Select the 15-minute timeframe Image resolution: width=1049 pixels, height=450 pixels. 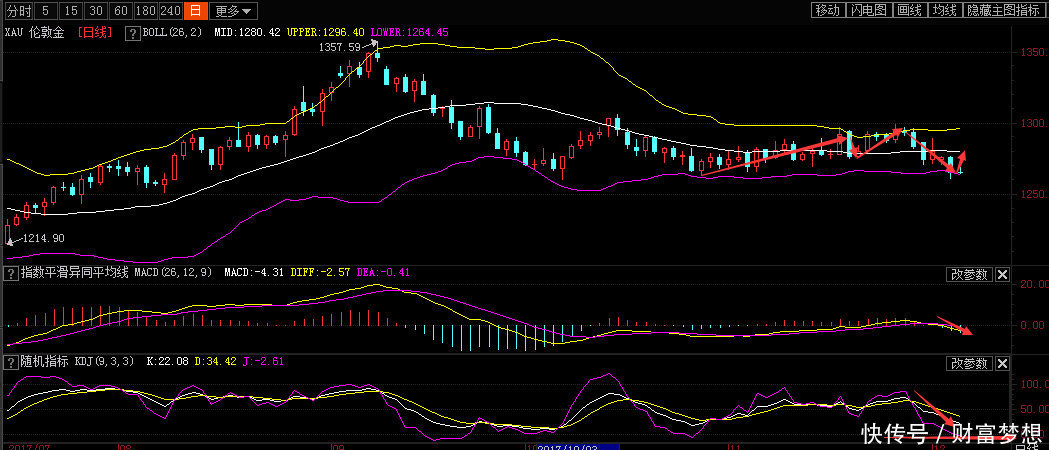71,11
